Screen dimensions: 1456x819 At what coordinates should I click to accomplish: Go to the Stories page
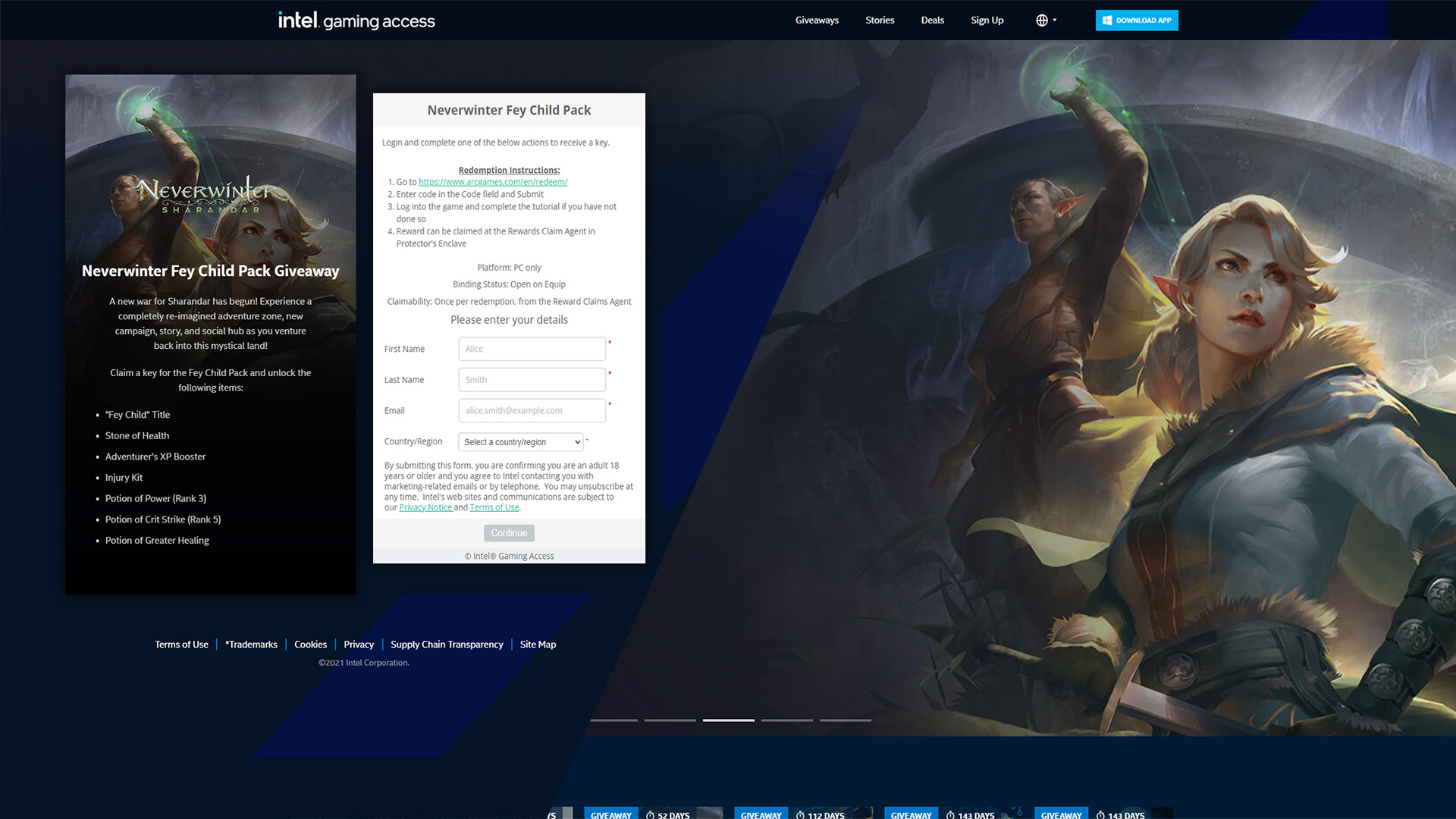(x=880, y=20)
